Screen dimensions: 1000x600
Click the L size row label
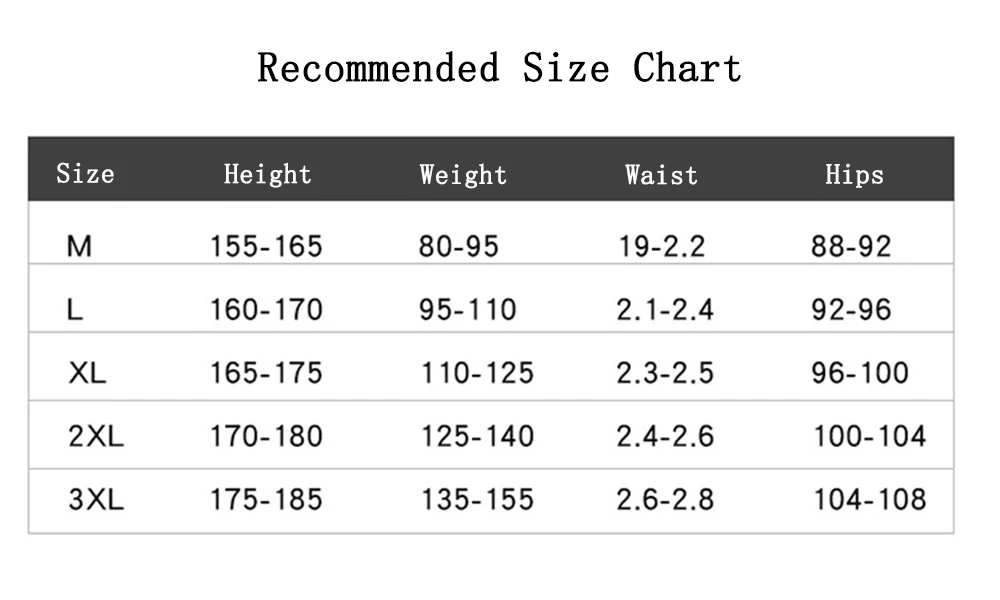click(x=75, y=310)
